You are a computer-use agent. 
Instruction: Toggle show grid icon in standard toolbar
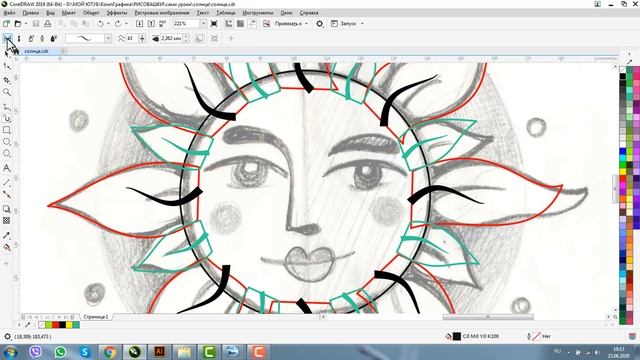pos(240,24)
